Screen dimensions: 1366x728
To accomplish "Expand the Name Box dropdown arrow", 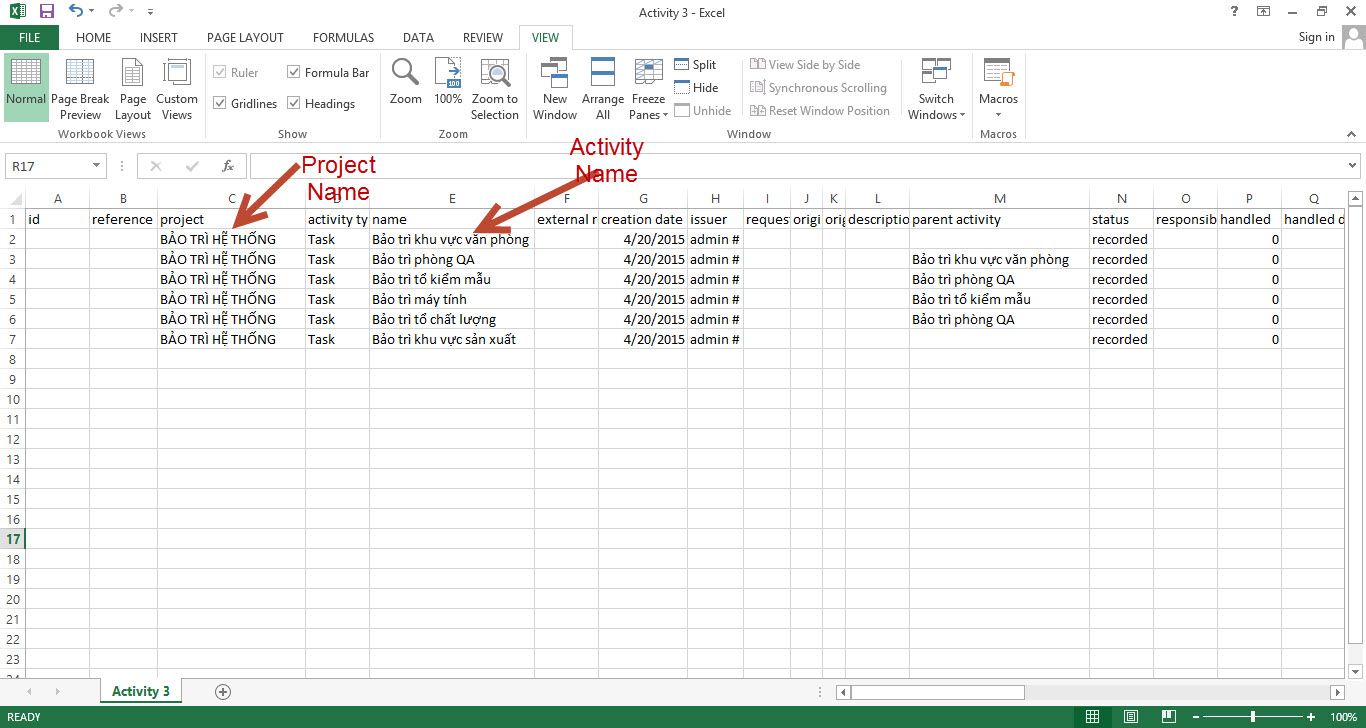I will [97, 166].
